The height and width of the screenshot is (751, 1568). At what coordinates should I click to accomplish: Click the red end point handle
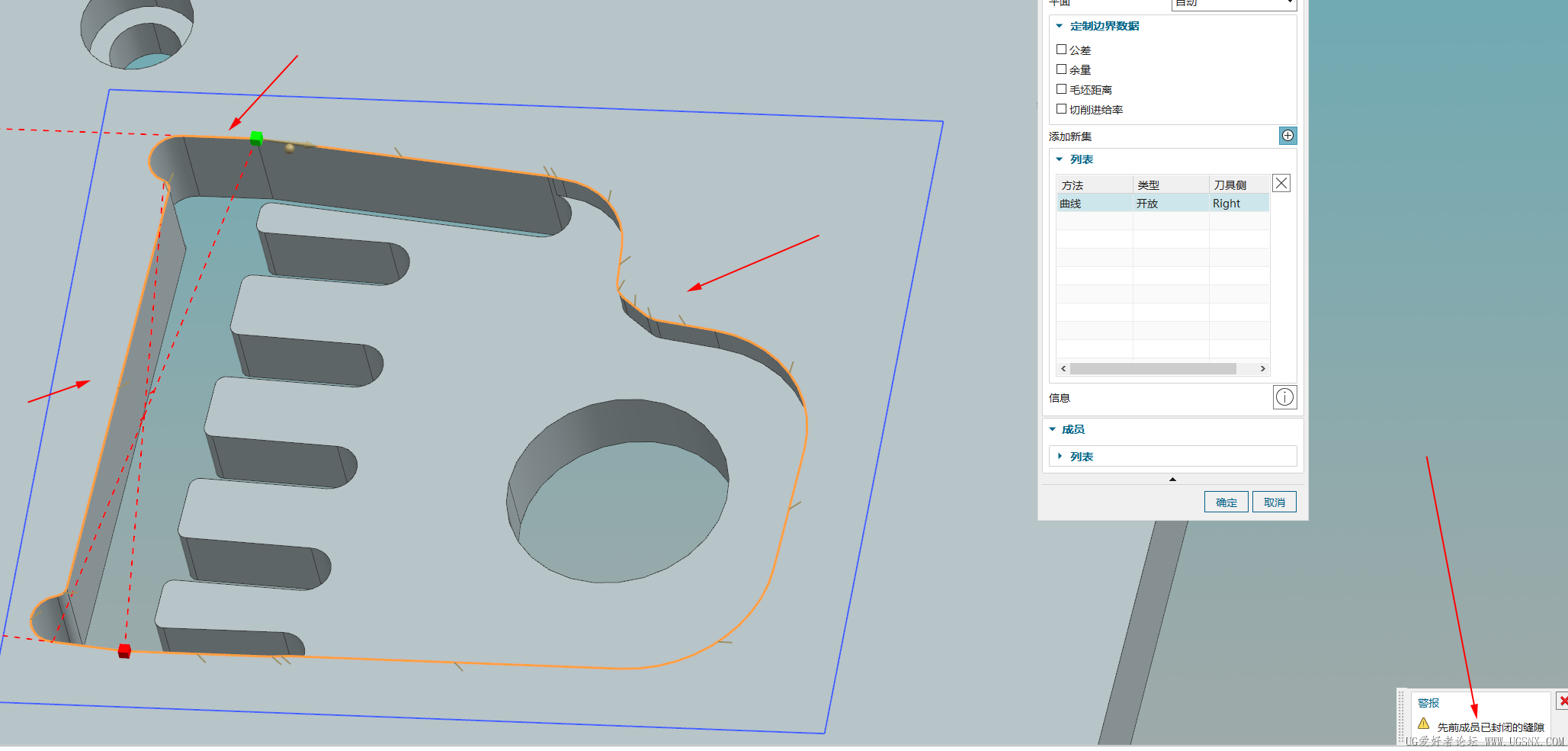point(124,650)
